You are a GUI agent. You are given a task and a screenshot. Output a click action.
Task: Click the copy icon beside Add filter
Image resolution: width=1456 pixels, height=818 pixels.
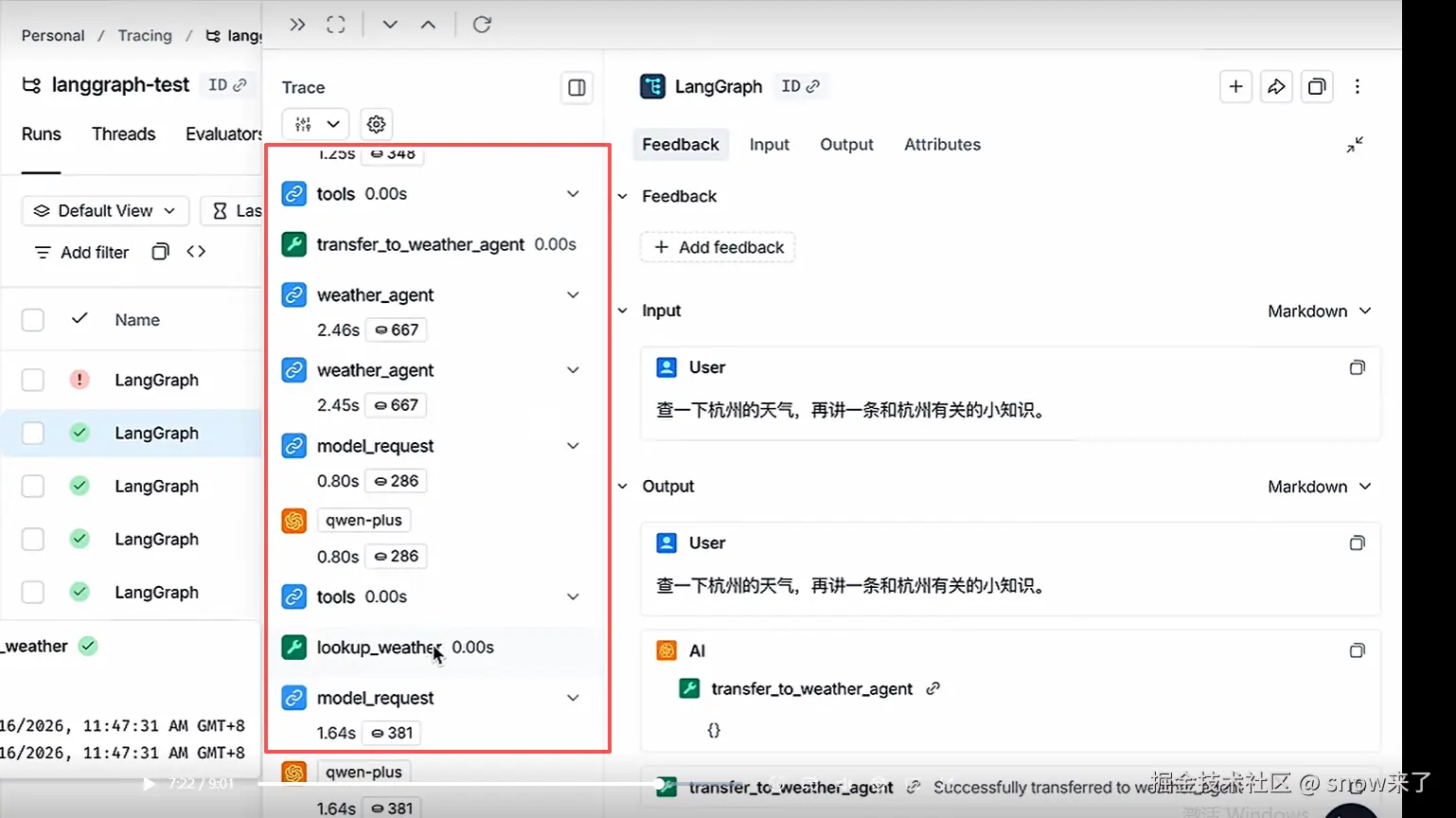[x=161, y=252]
